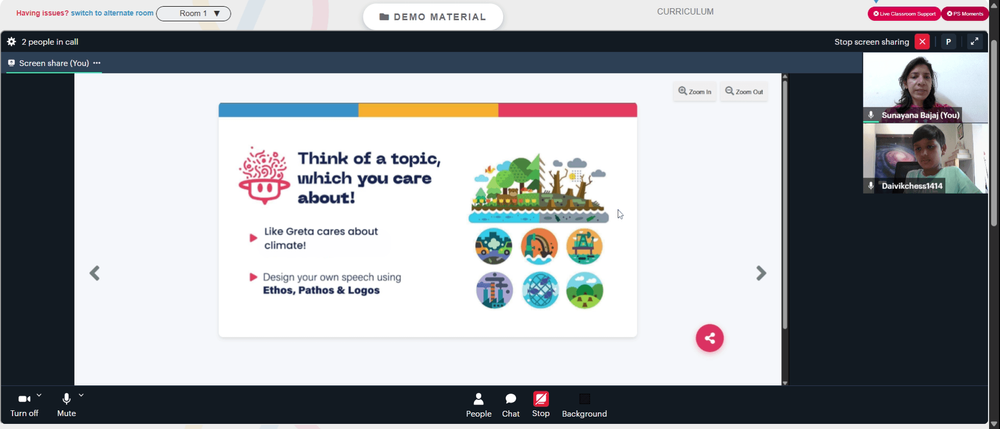Open the Demo Material tab

[x=433, y=17]
